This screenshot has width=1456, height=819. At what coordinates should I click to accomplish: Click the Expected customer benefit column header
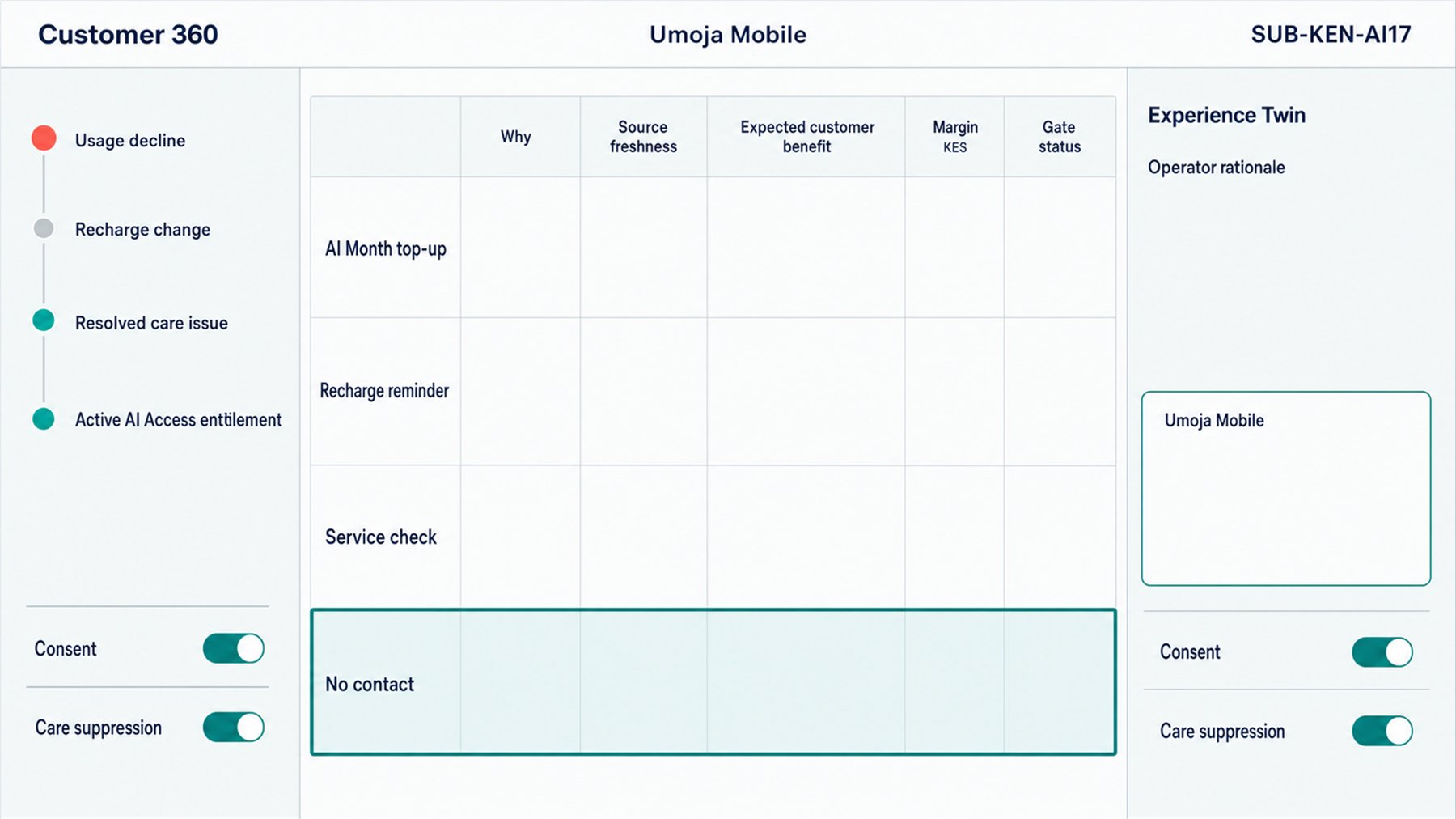click(806, 137)
